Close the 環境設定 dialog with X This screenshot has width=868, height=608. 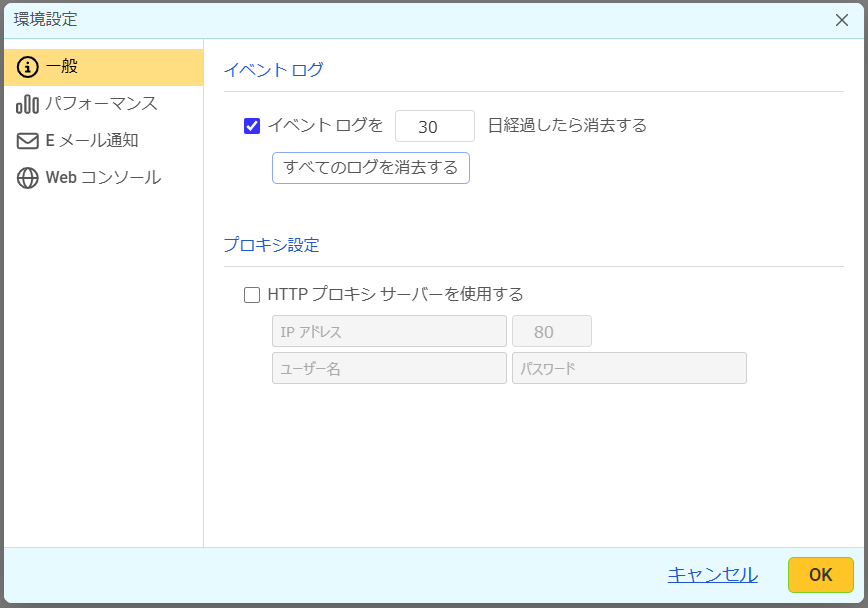coord(842,20)
